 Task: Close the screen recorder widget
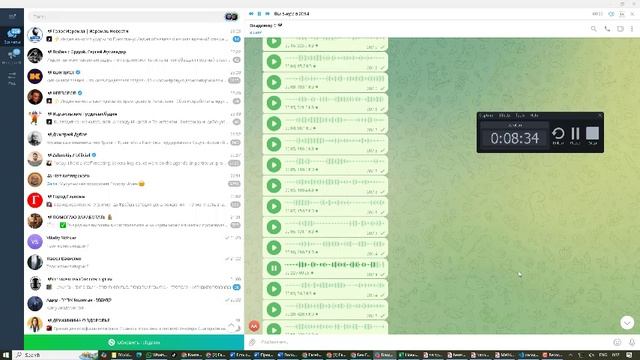coord(600,116)
